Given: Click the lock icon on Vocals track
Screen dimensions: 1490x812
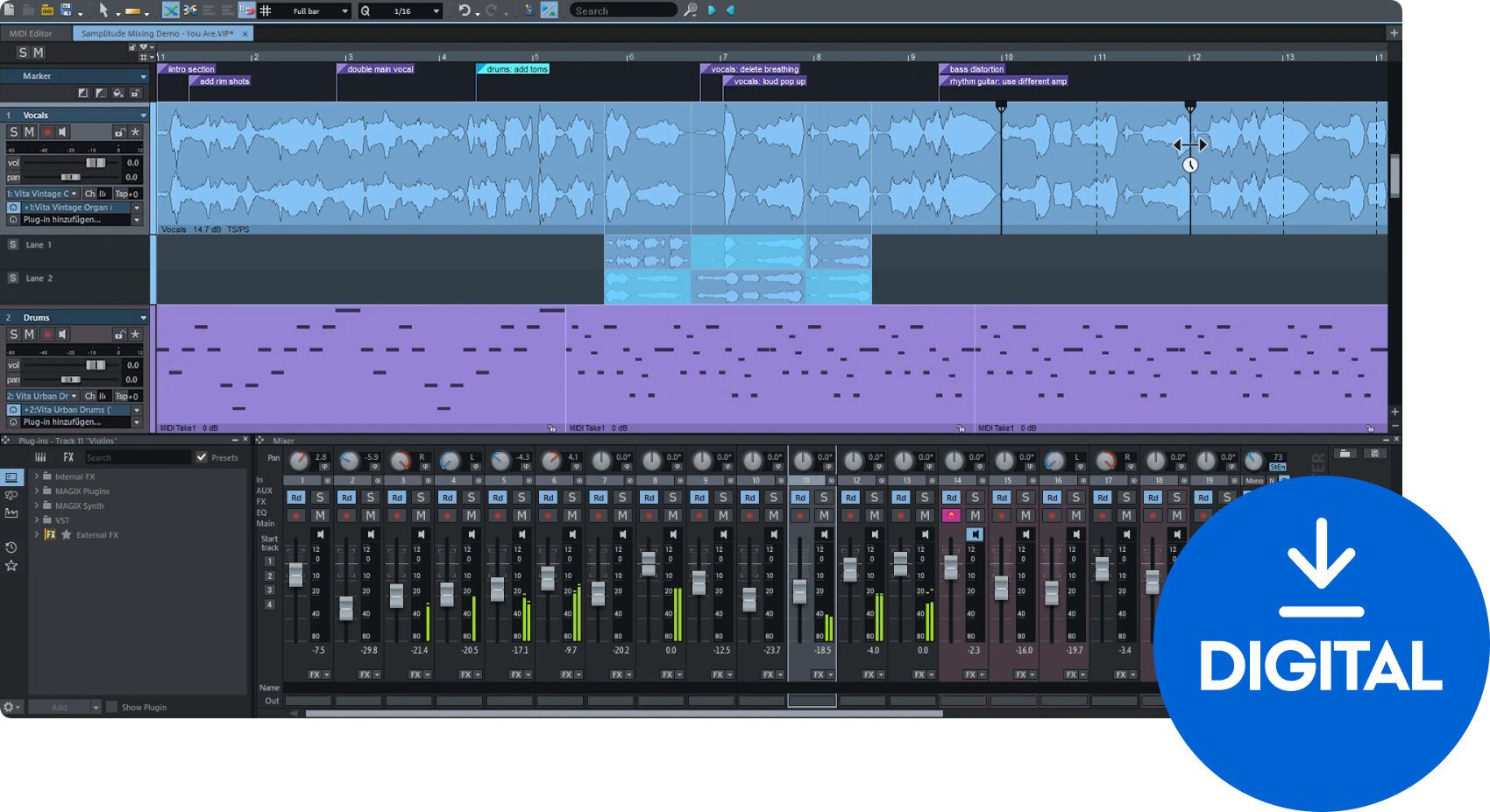Looking at the screenshot, I should [x=119, y=132].
